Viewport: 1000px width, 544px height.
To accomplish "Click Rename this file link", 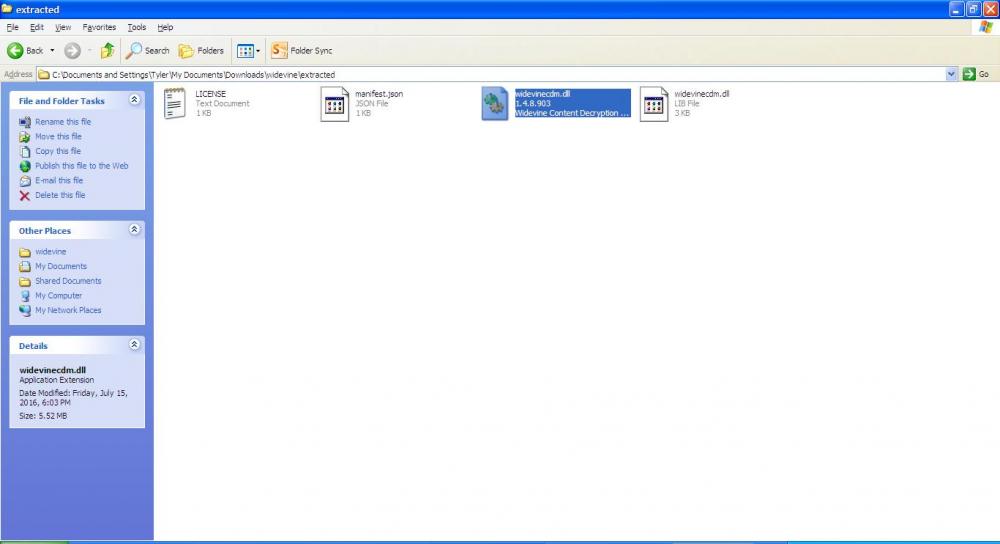I will coord(63,122).
